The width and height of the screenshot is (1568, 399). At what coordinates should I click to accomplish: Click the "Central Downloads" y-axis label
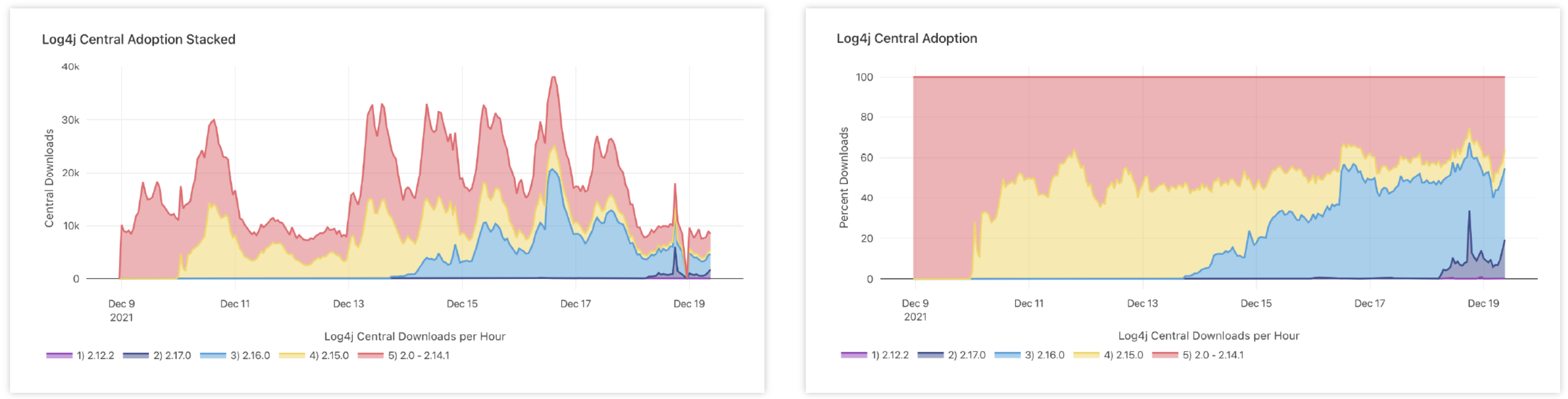coord(49,178)
